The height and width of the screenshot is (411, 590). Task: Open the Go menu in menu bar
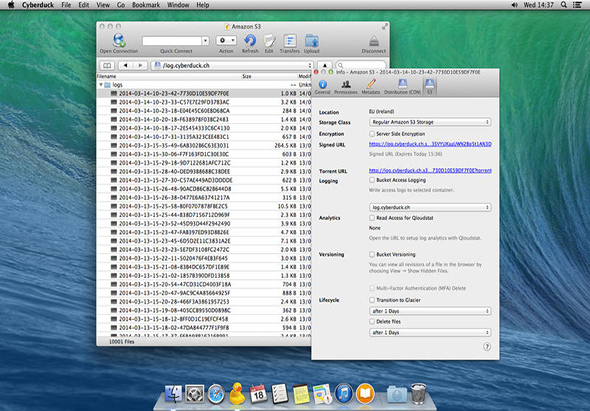(121, 5)
